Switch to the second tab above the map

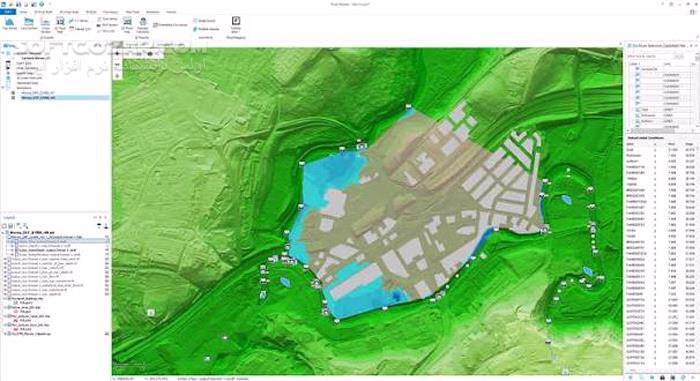coord(172,45)
